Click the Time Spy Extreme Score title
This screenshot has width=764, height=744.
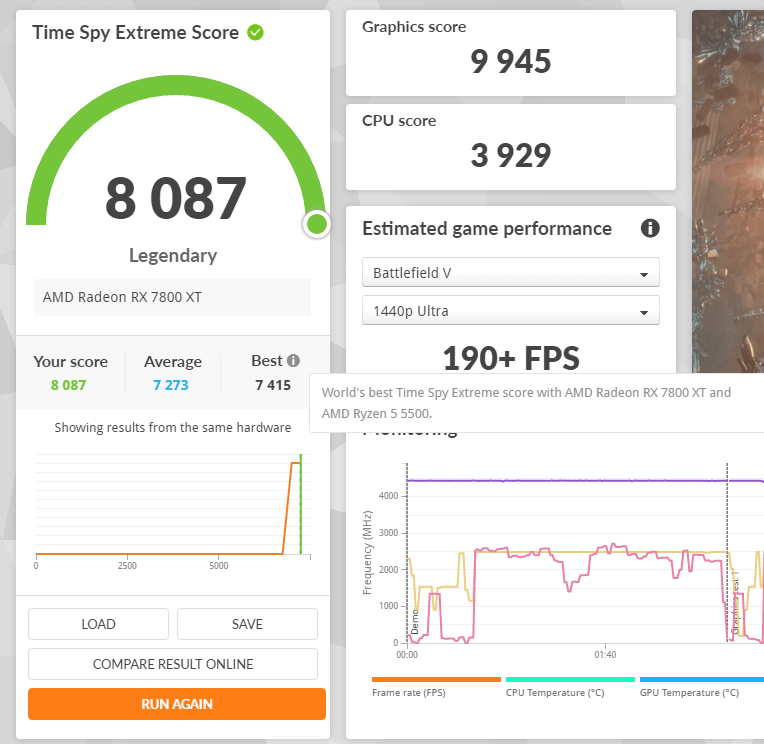[135, 33]
